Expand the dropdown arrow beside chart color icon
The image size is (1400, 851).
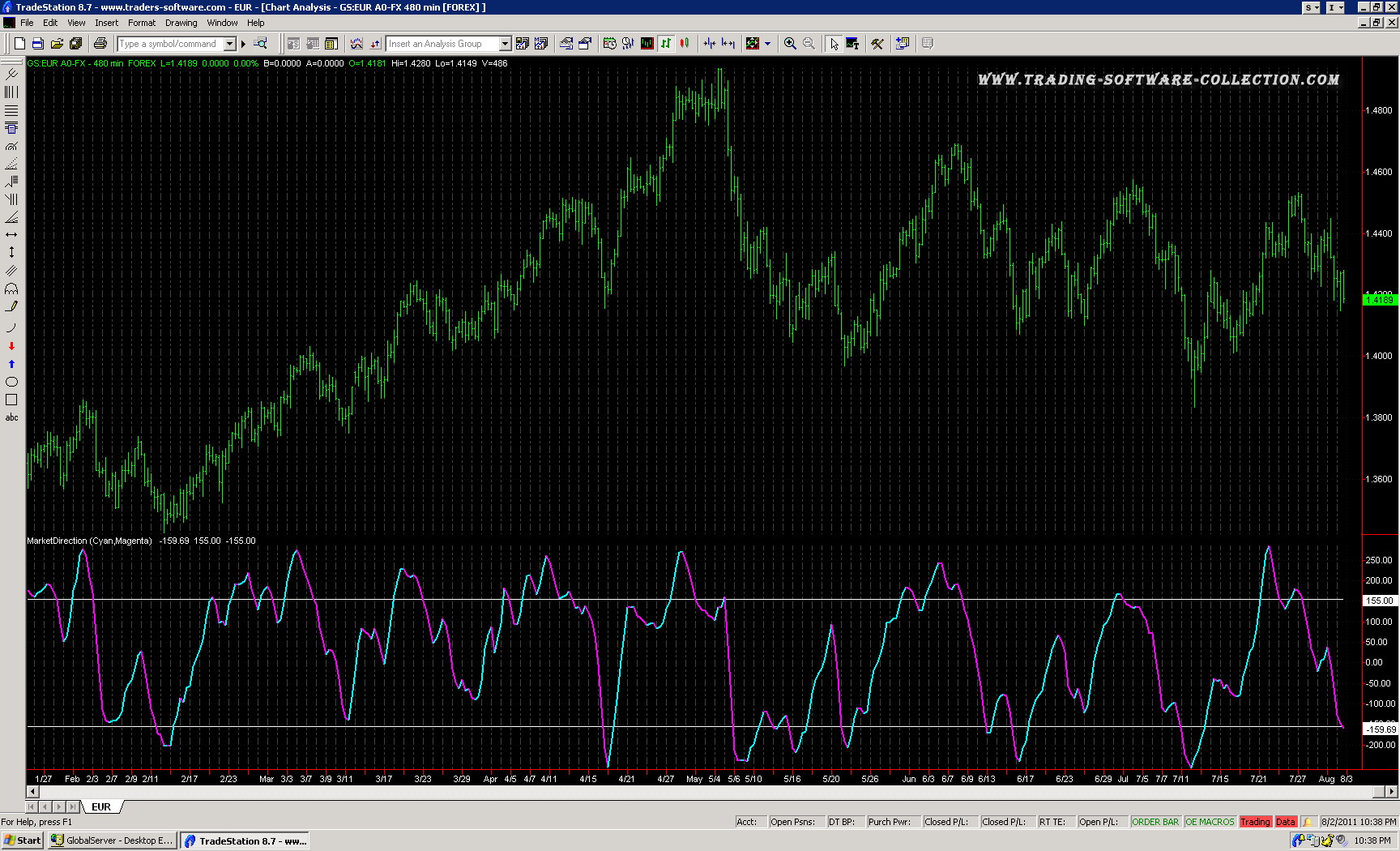767,44
